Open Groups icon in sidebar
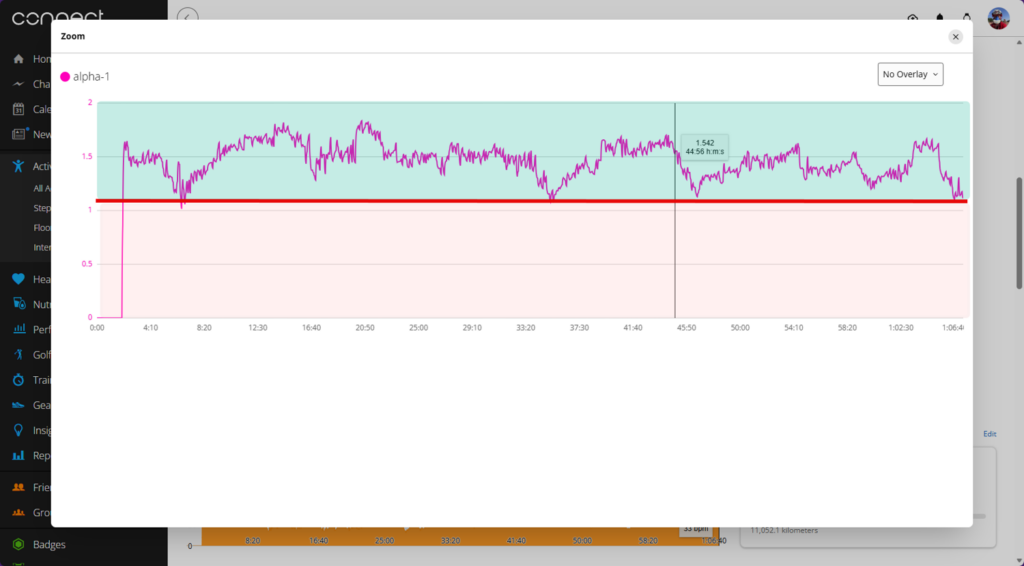The image size is (1024, 566). tap(18, 512)
